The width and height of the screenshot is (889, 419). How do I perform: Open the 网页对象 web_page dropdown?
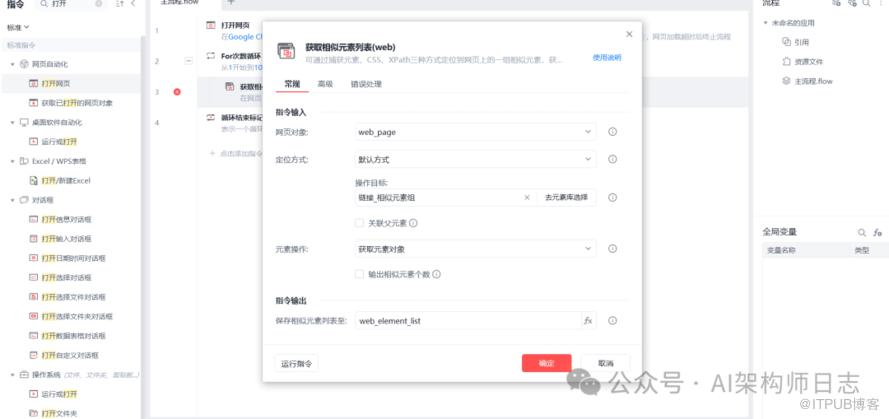(476, 132)
